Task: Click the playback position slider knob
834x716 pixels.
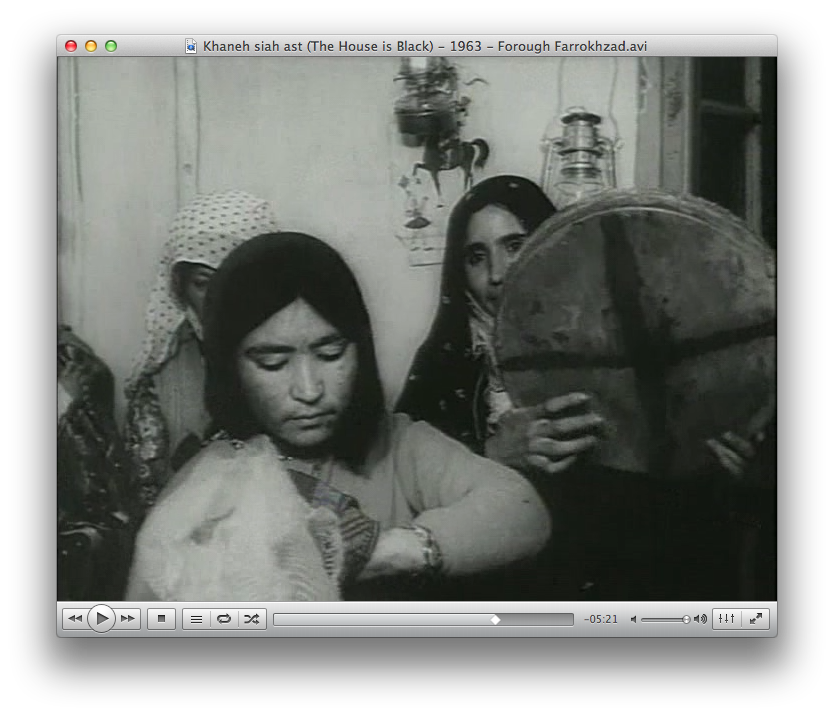Action: tap(495, 620)
